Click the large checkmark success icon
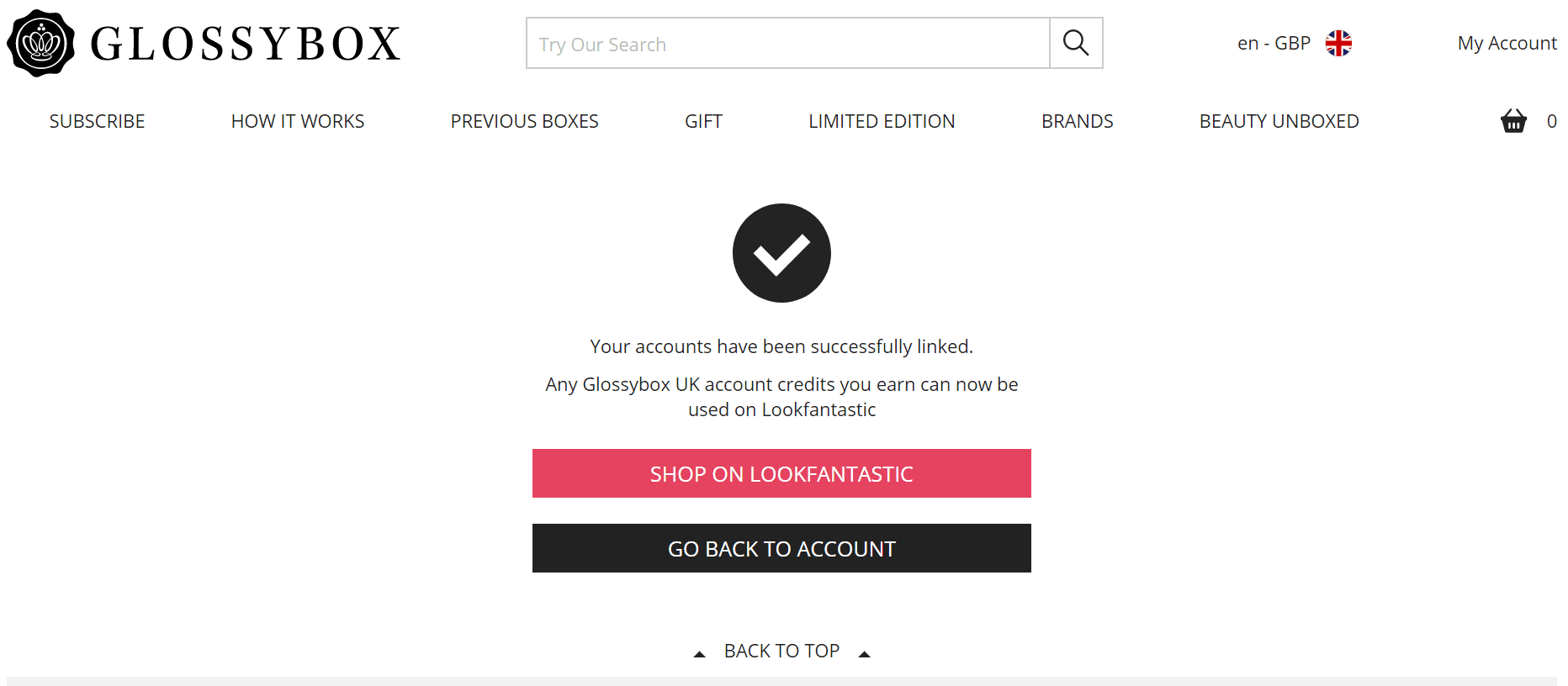 pos(781,253)
